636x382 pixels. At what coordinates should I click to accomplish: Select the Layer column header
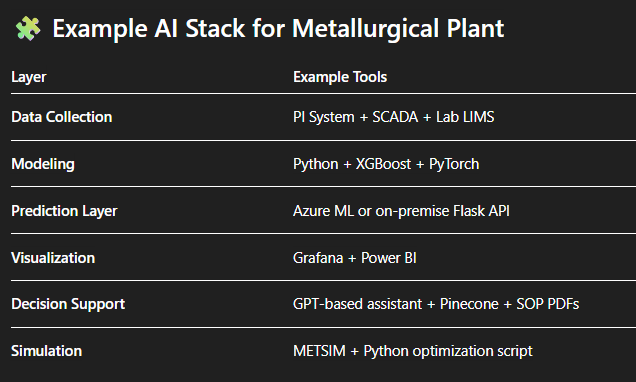point(29,77)
